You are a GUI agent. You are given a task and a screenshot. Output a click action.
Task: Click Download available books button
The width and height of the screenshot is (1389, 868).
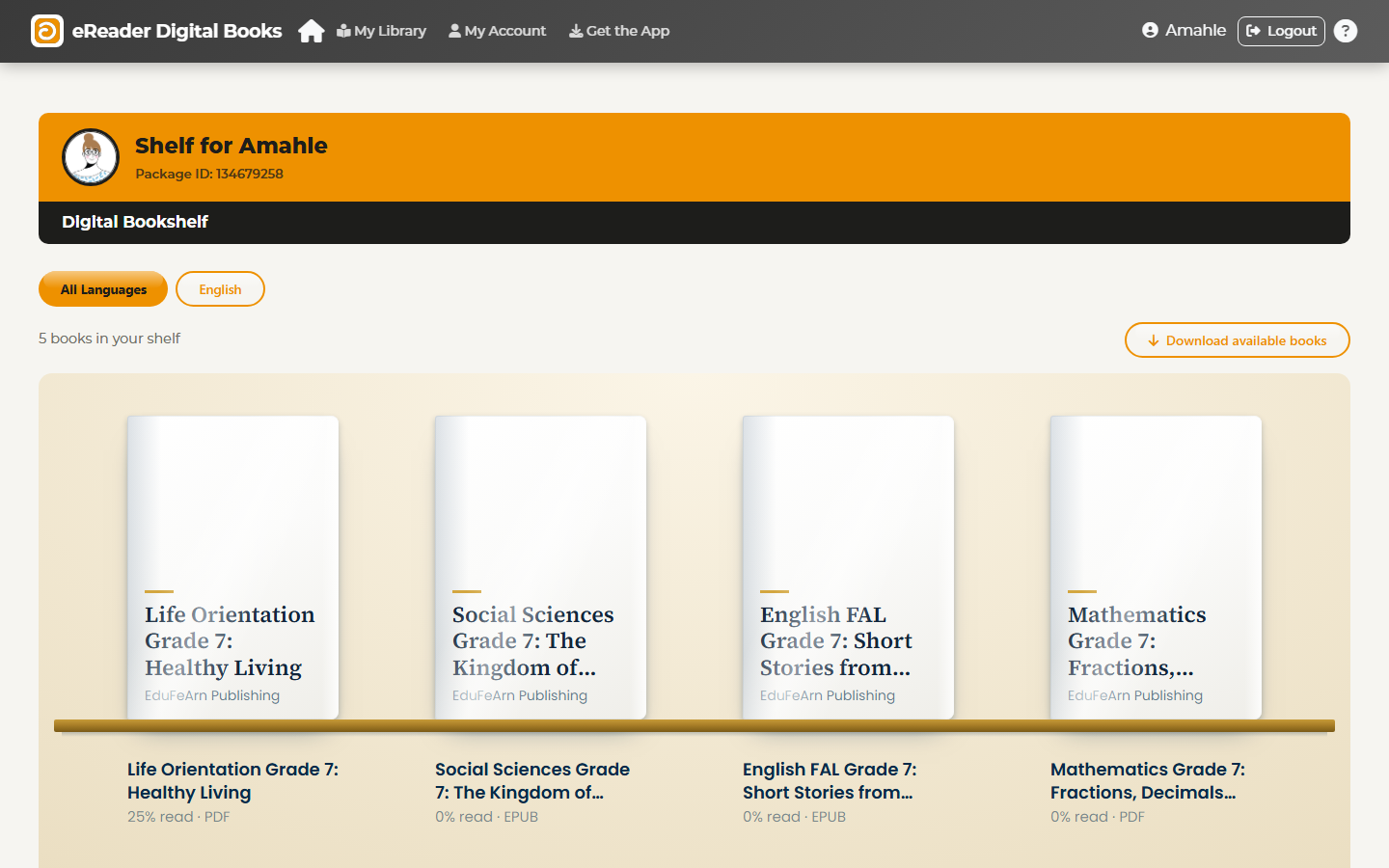point(1237,340)
